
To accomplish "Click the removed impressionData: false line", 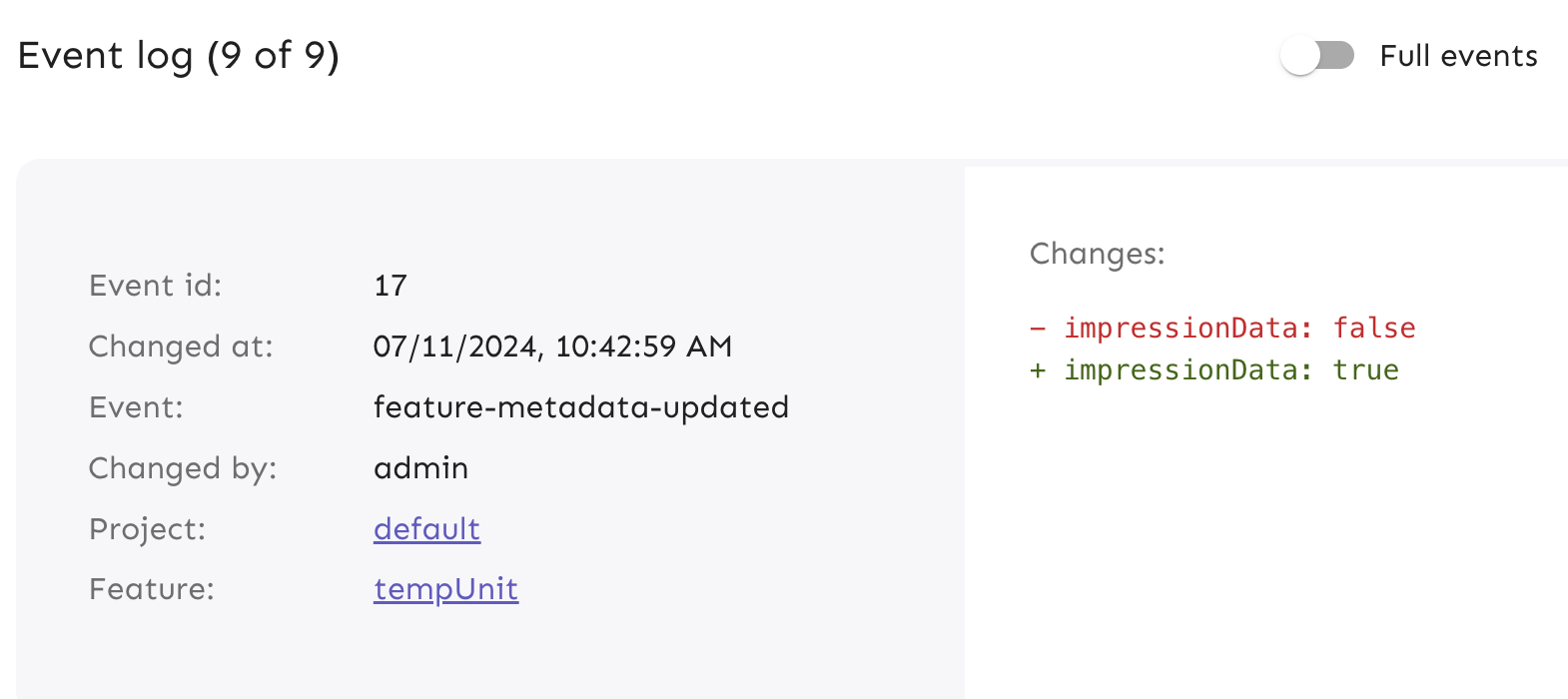I will 1239,329.
